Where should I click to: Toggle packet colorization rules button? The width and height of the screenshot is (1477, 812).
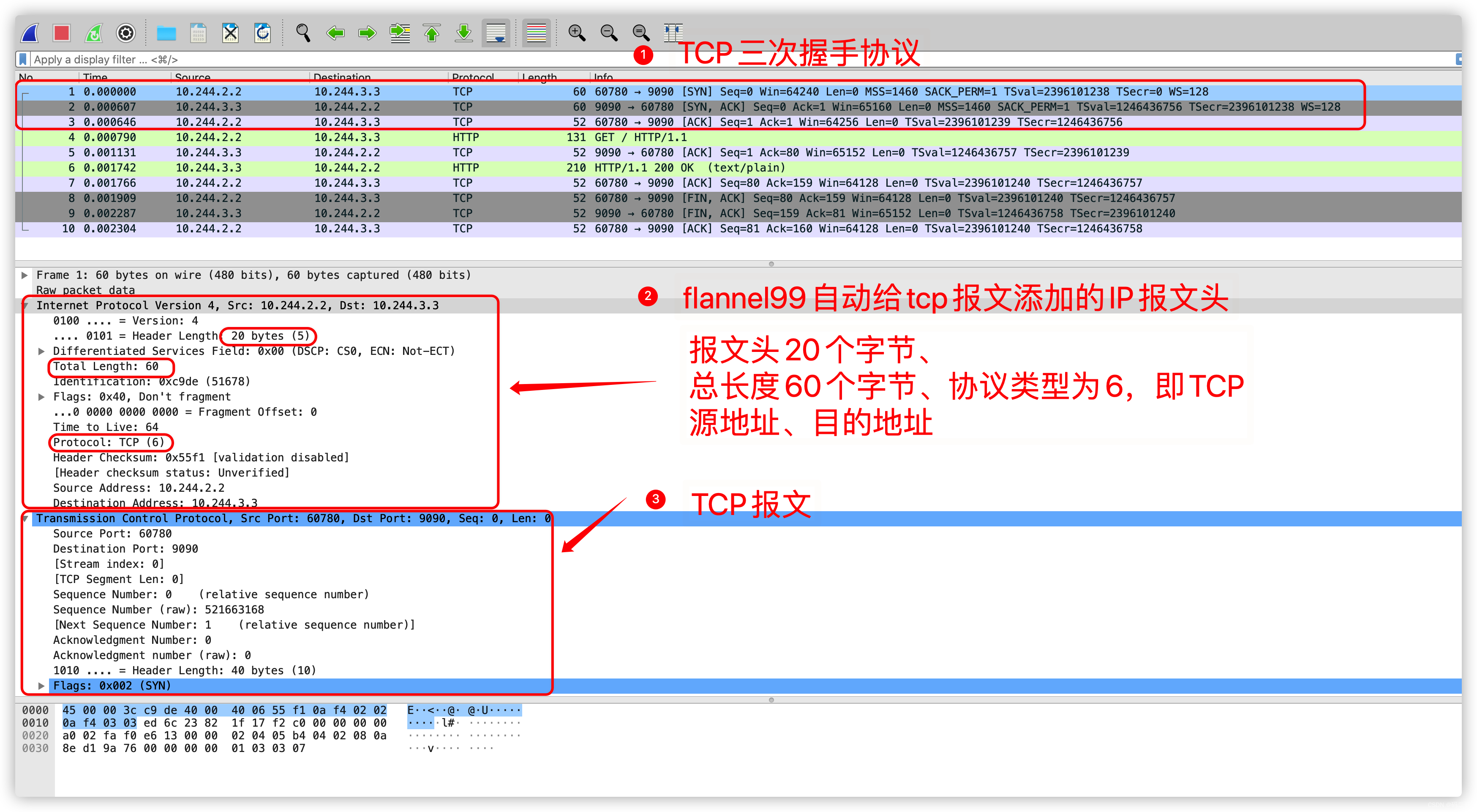click(x=536, y=33)
